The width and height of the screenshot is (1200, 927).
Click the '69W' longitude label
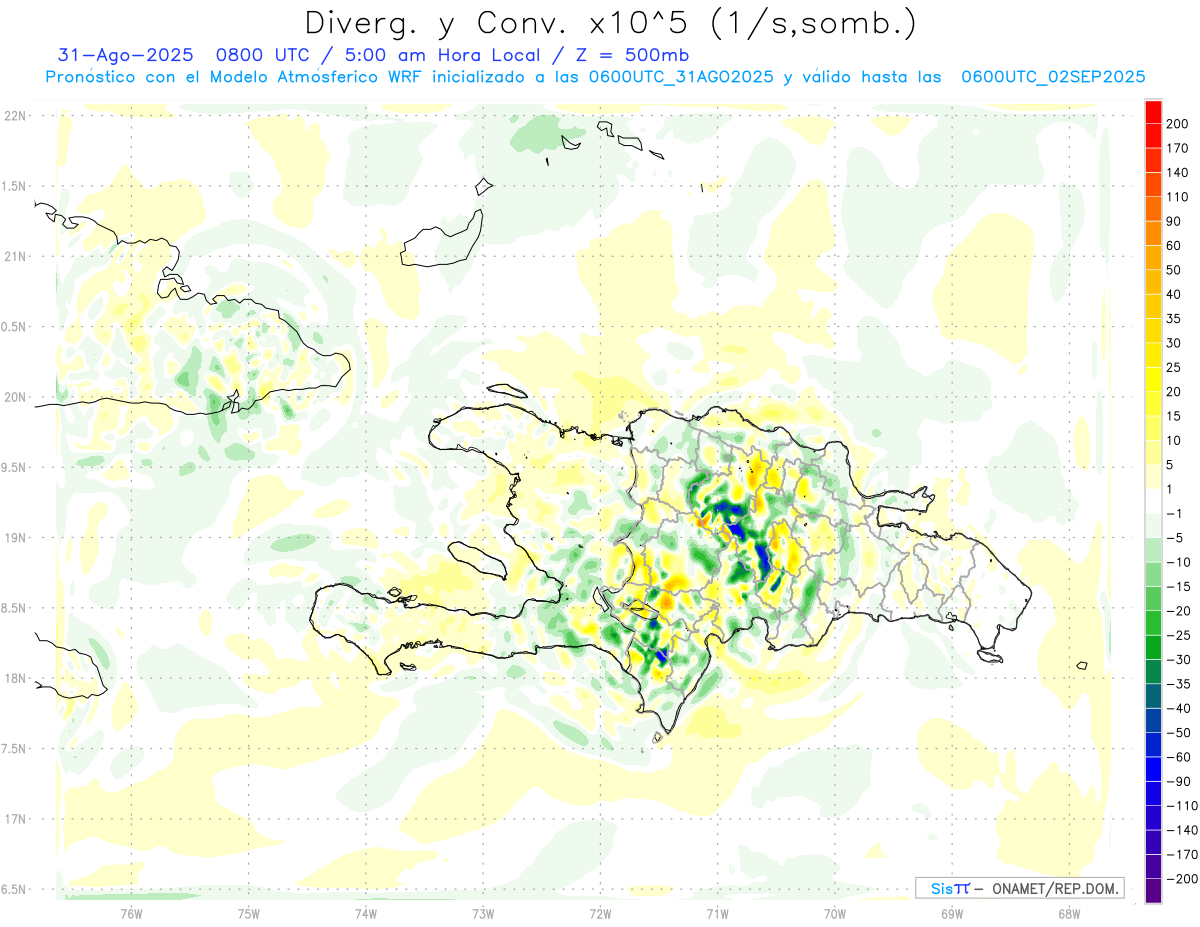point(951,913)
